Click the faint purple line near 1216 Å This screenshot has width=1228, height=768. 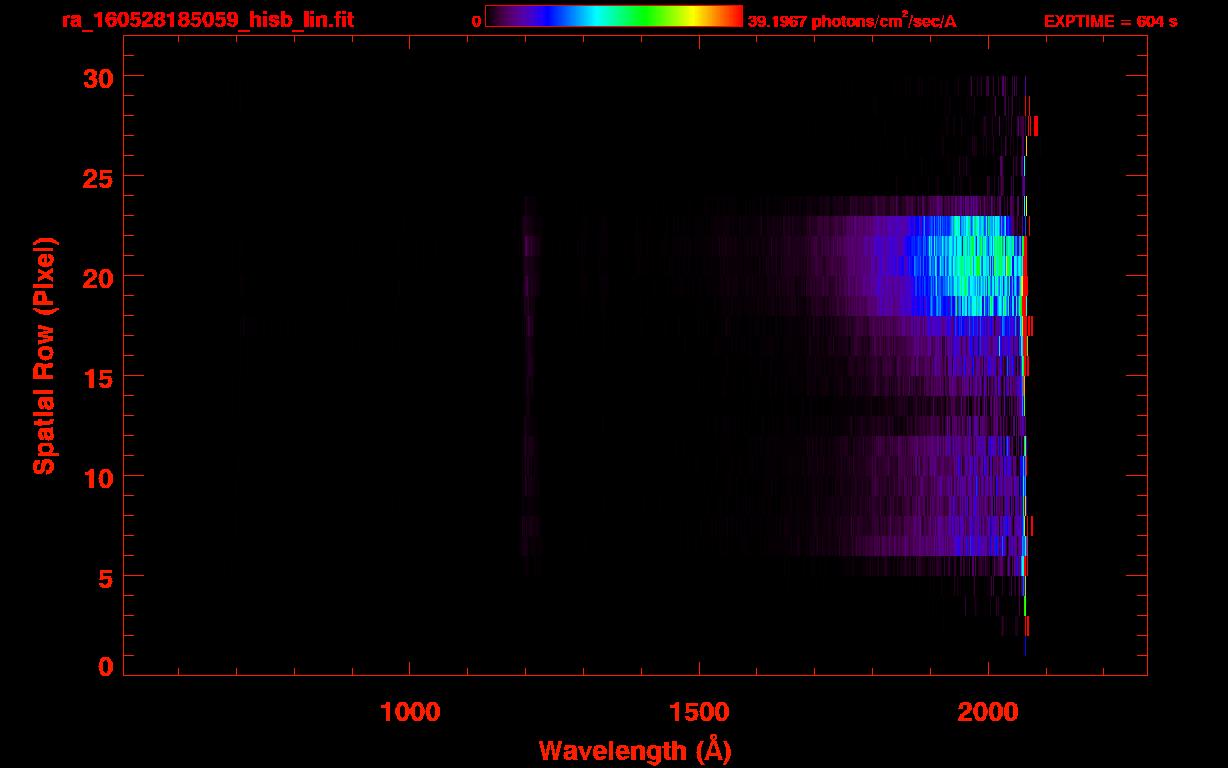click(x=529, y=385)
